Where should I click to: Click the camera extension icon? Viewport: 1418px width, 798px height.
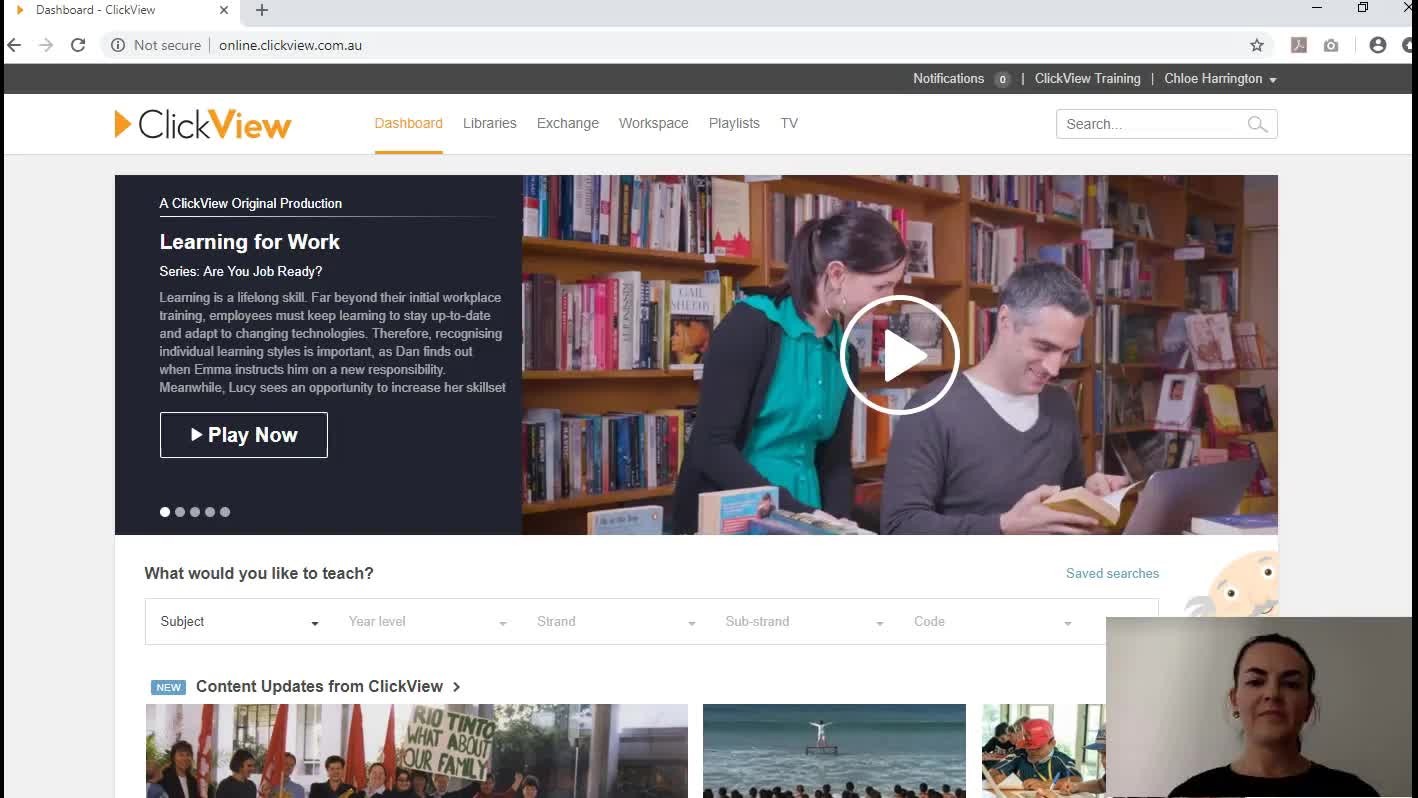click(1331, 45)
